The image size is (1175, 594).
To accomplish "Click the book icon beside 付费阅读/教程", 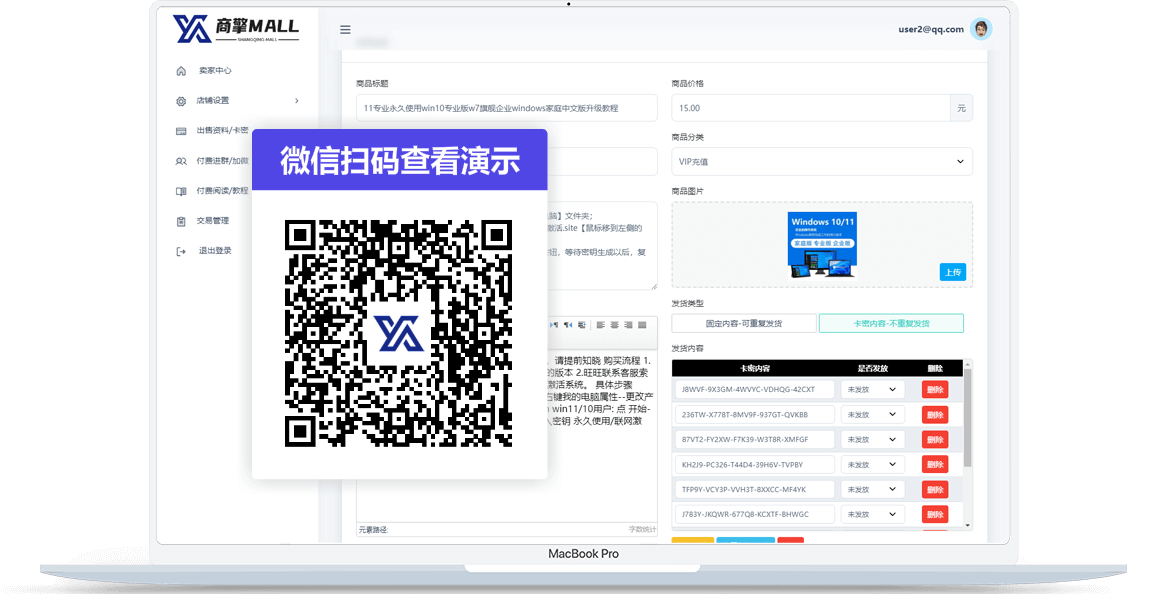I will tap(181, 191).
